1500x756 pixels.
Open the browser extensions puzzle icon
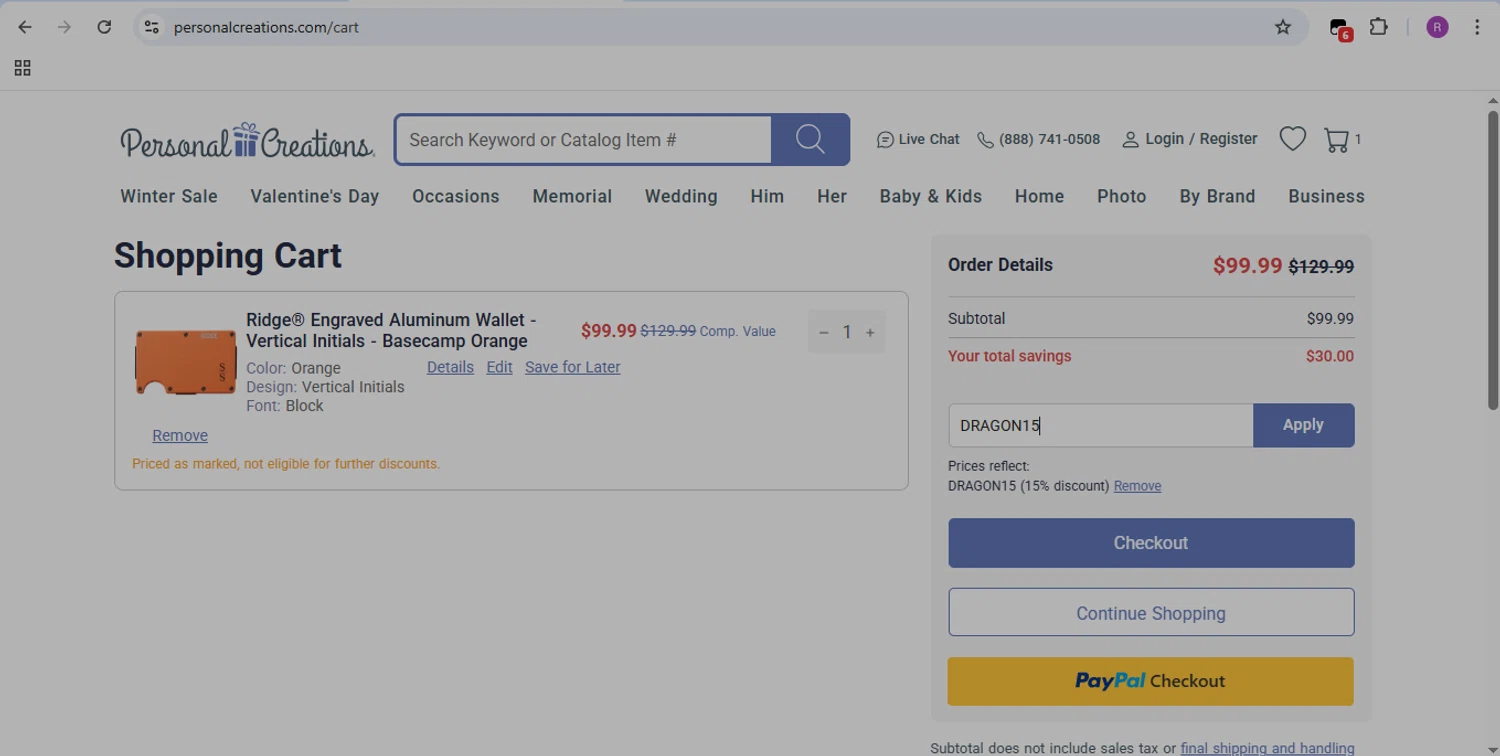1379,27
